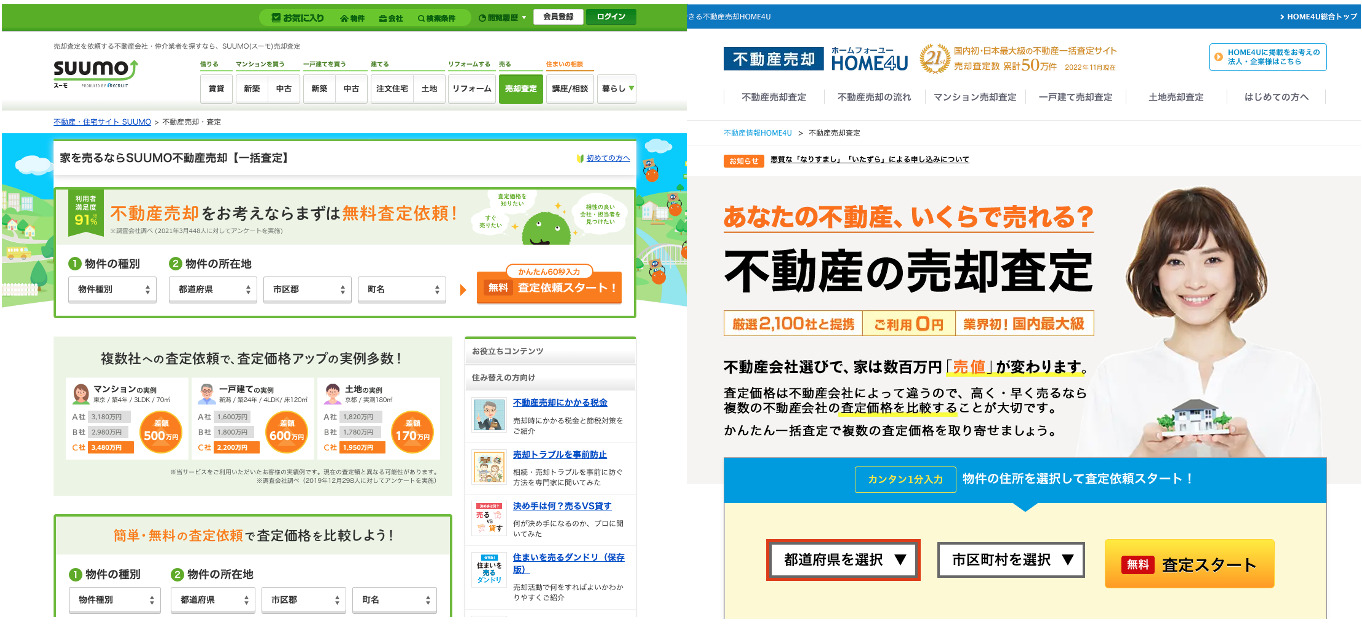This screenshot has width=1362, height=626.
Task: Click the 無料 査定依頼スタート button
Action: [549, 288]
